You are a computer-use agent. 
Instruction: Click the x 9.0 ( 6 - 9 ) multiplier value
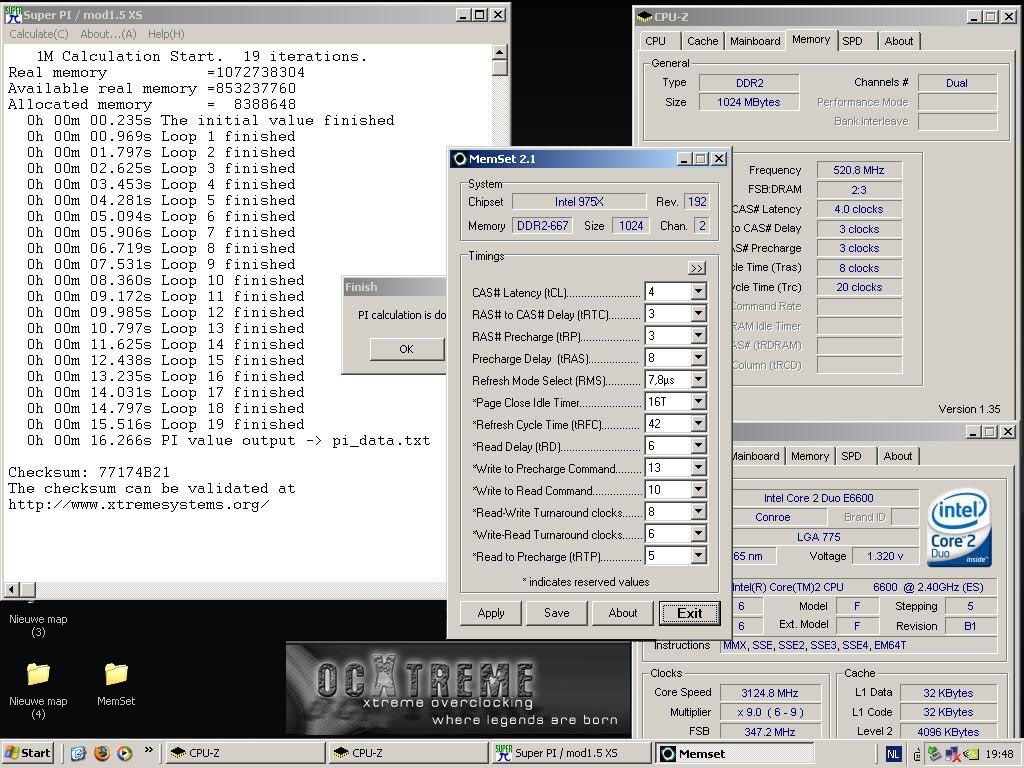tap(769, 712)
